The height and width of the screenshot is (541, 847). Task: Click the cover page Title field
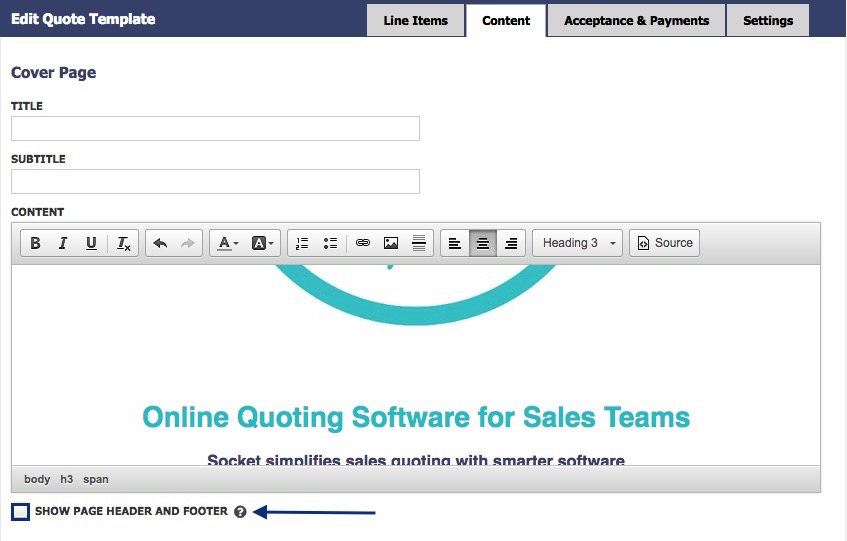215,129
